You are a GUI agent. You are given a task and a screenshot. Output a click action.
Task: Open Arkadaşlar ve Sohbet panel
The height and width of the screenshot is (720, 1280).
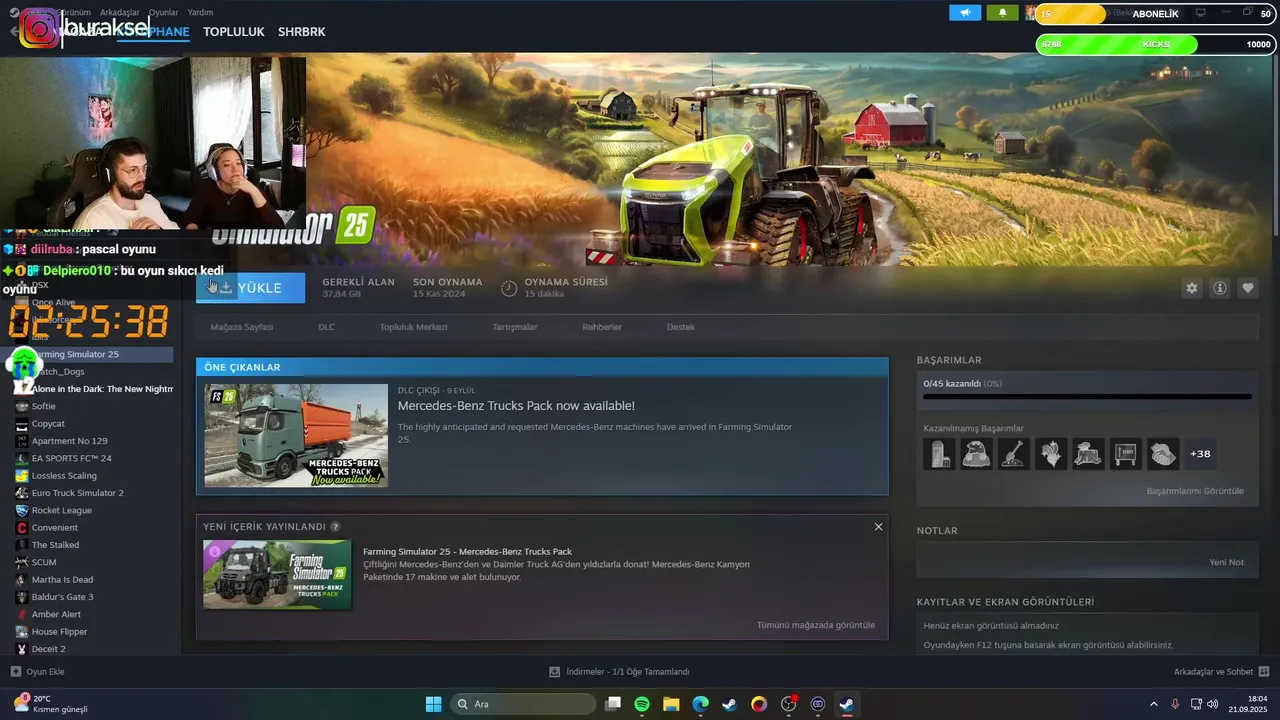click(1222, 672)
